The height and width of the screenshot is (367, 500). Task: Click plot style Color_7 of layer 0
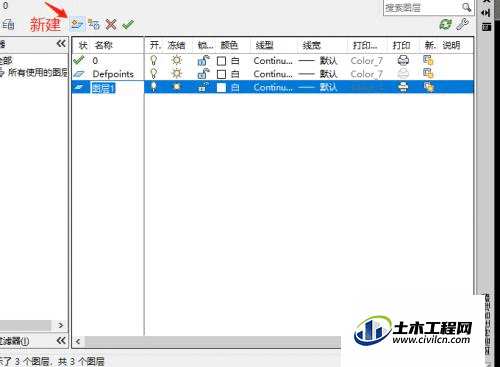(x=367, y=61)
